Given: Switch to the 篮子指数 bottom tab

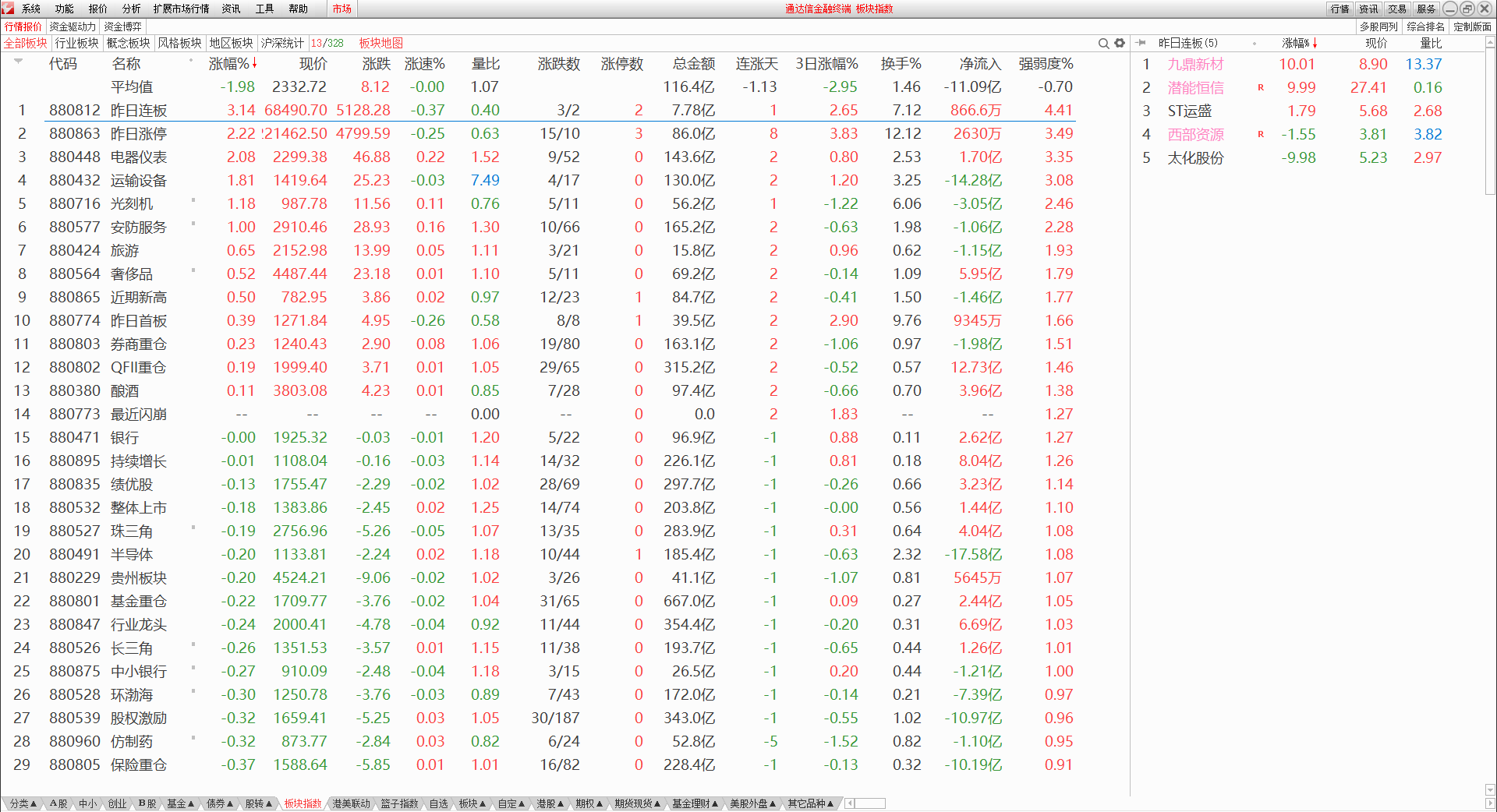Looking at the screenshot, I should [x=400, y=803].
